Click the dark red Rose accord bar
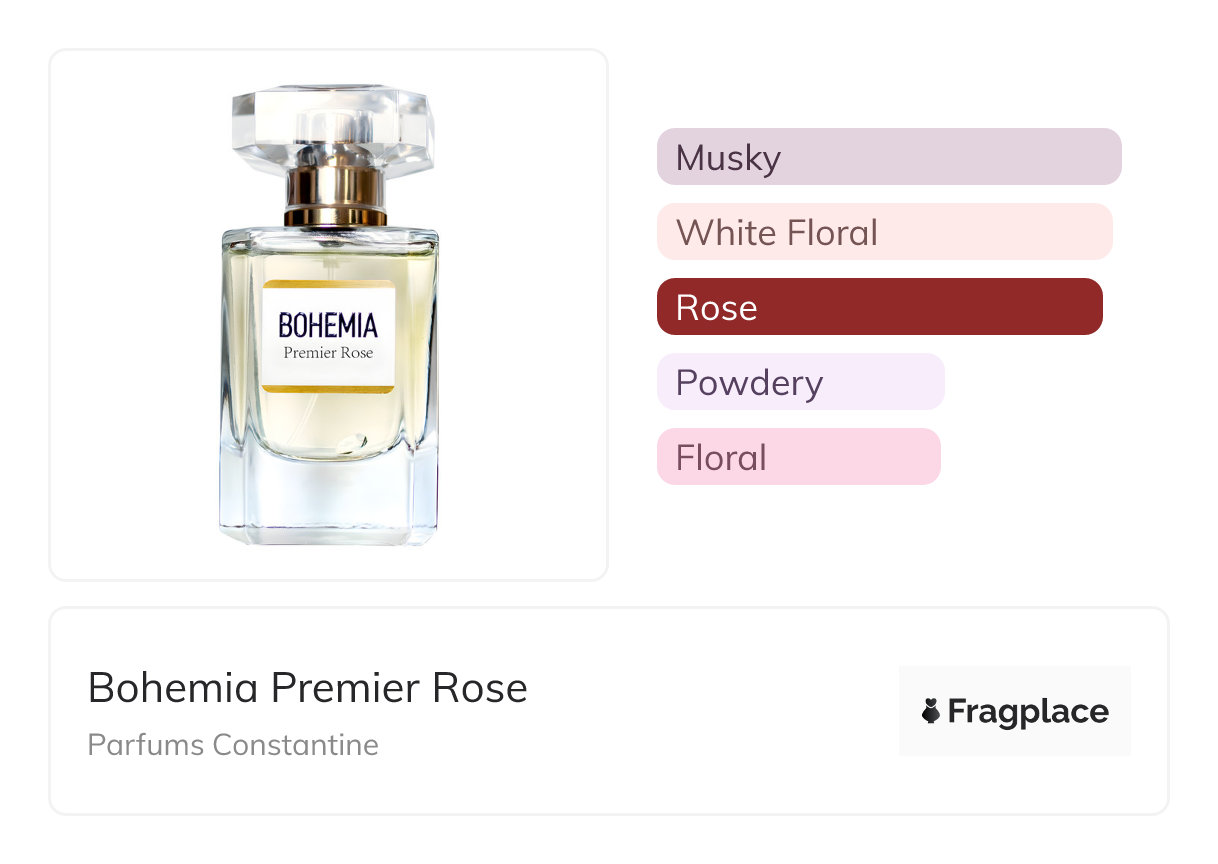Image resolution: width=1218 pixels, height=864 pixels. point(879,307)
